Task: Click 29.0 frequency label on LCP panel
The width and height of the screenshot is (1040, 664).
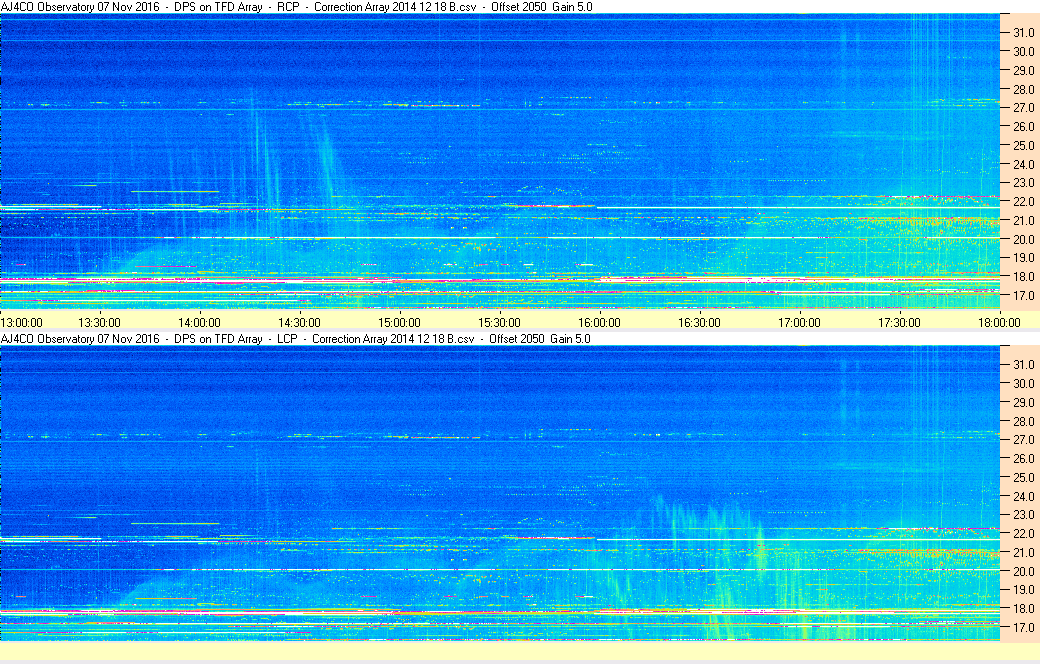Action: point(1023,403)
